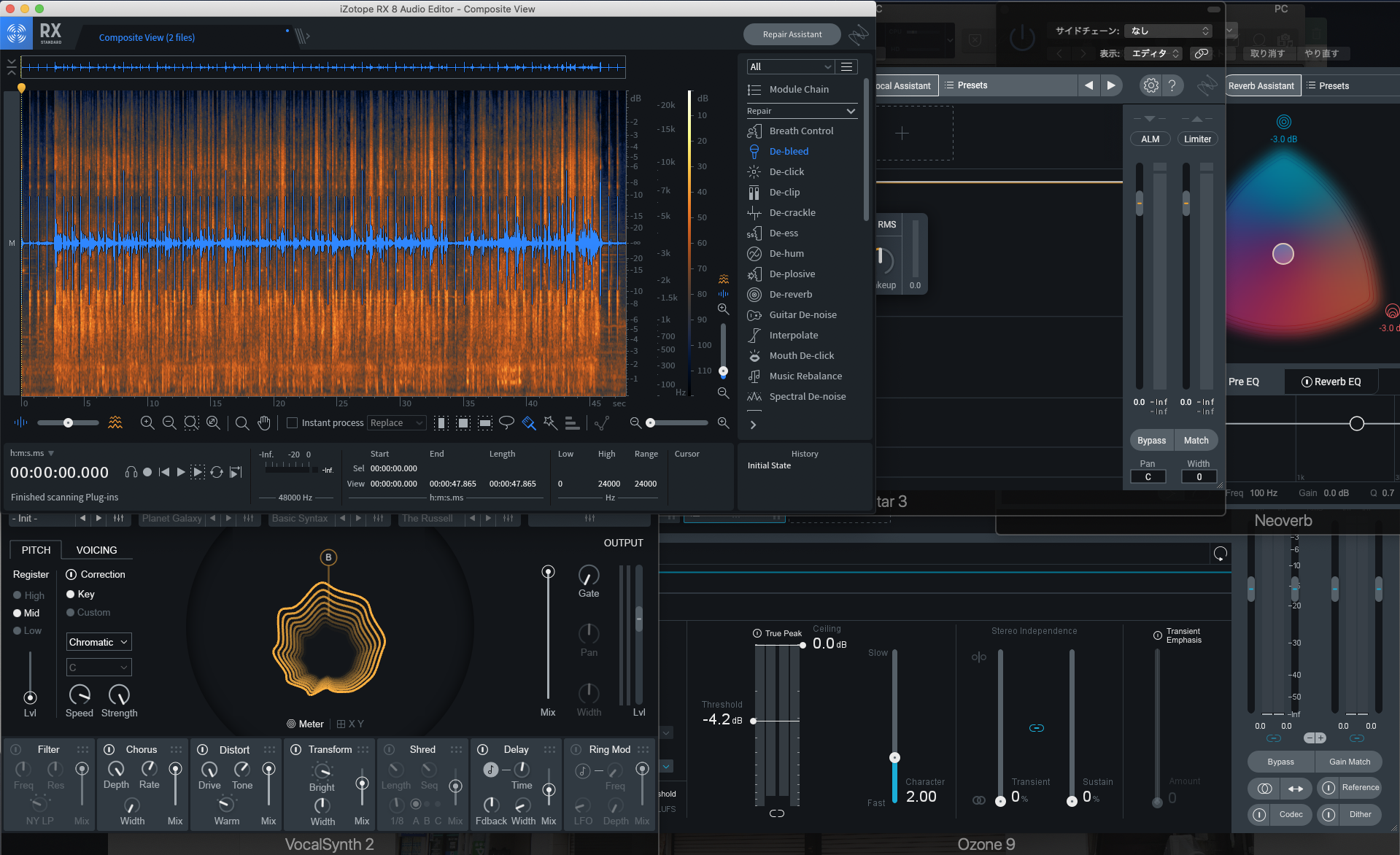Open the sidechain dropdown in the plugin header

pyautogui.click(x=1169, y=31)
